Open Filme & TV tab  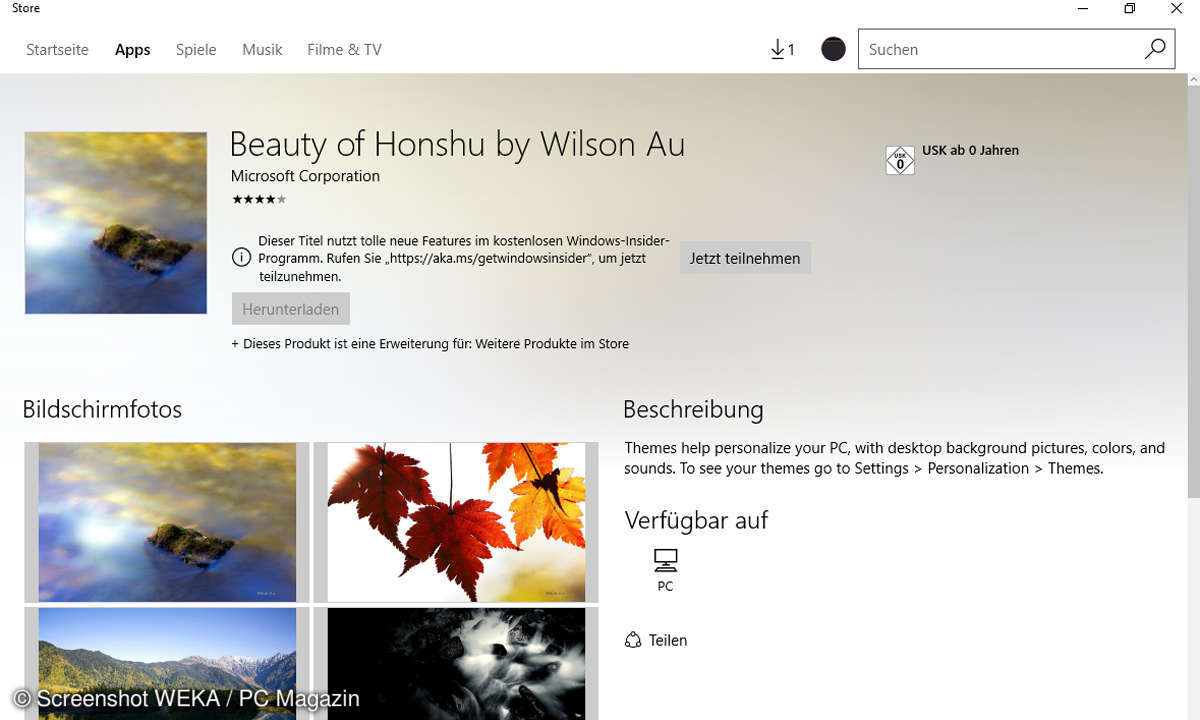pos(344,49)
